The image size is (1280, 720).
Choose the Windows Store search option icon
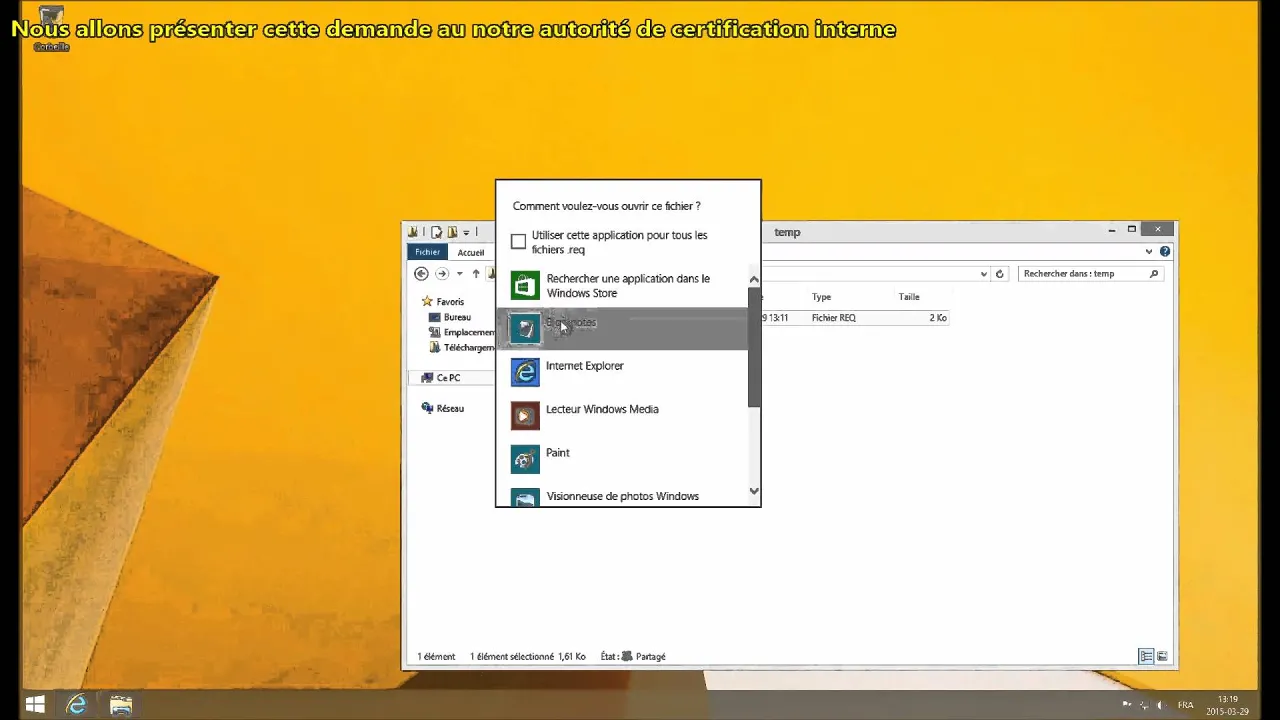tap(525, 285)
